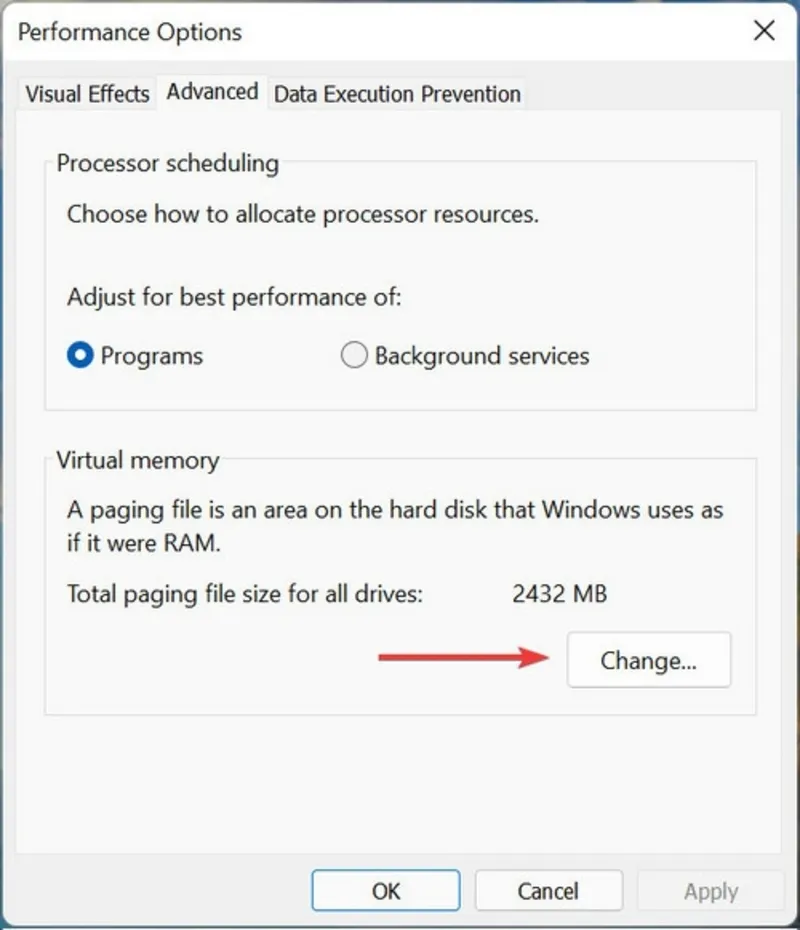
Task: Click Cancel to discard changes
Action: pyautogui.click(x=548, y=890)
